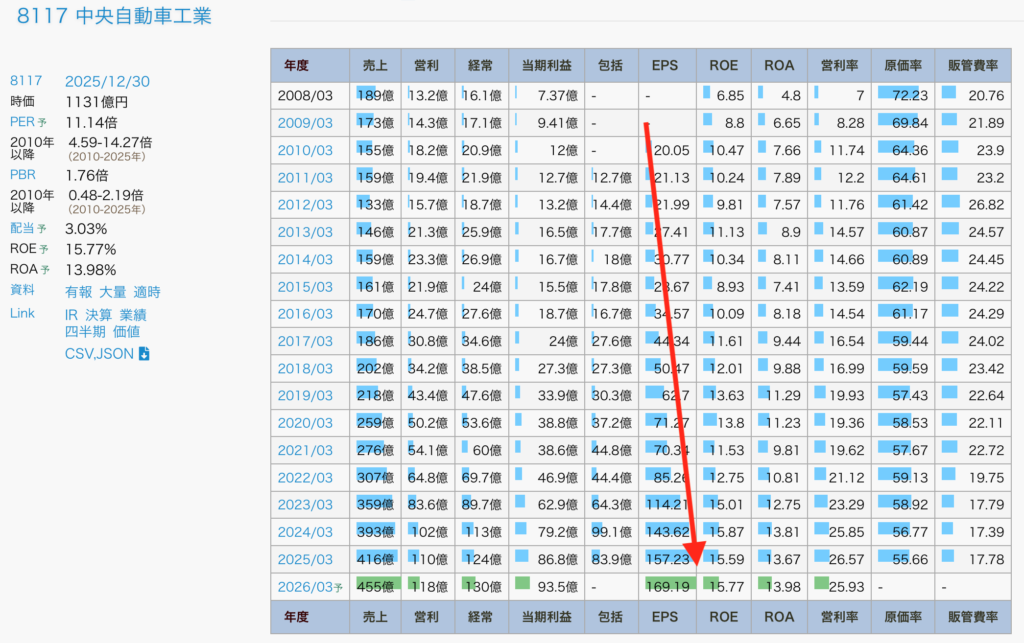
Task: Open the 8117 中央自動車工業 title link
Action: click(x=114, y=16)
